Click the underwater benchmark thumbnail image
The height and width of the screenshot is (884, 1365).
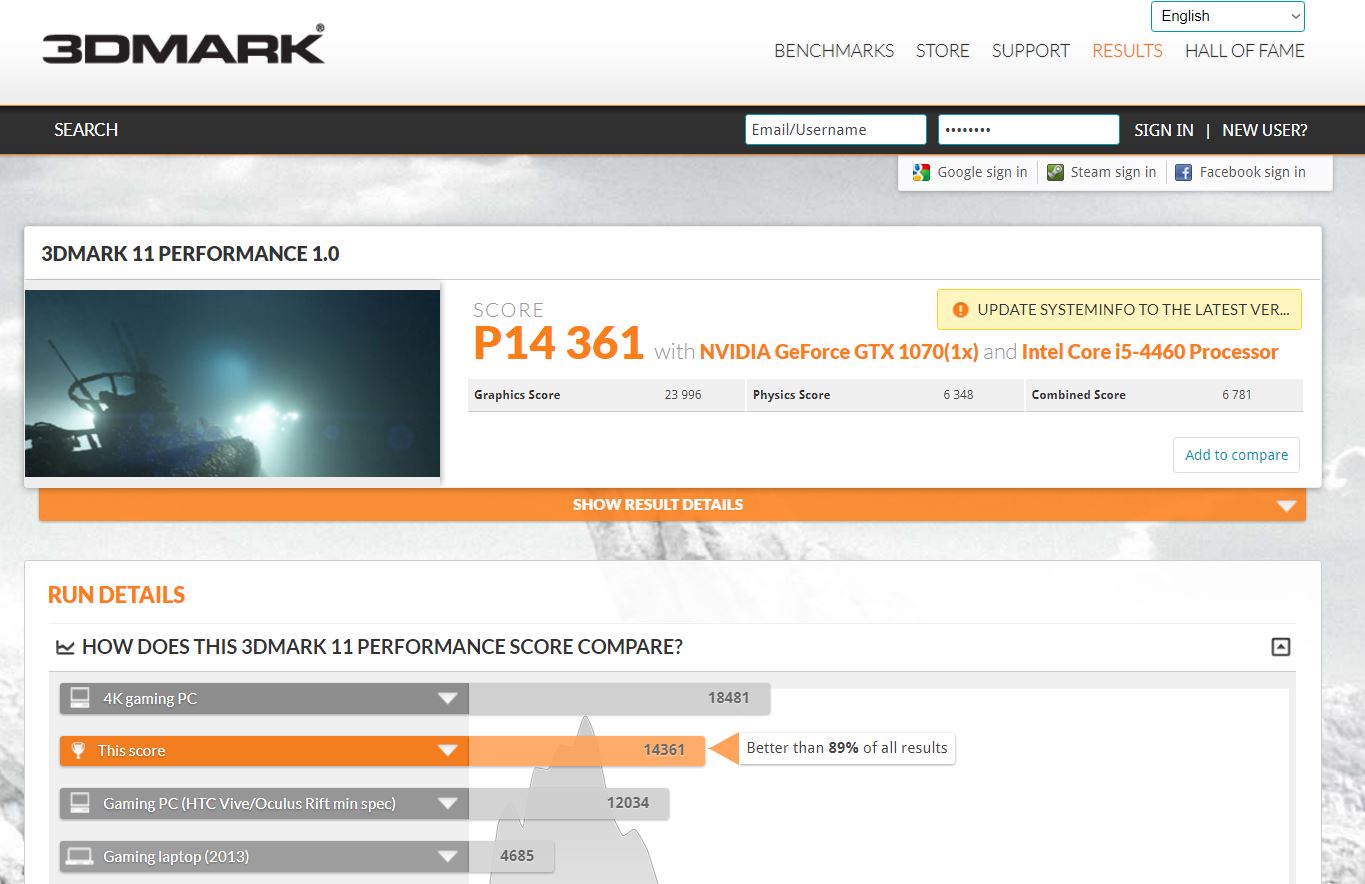point(232,384)
